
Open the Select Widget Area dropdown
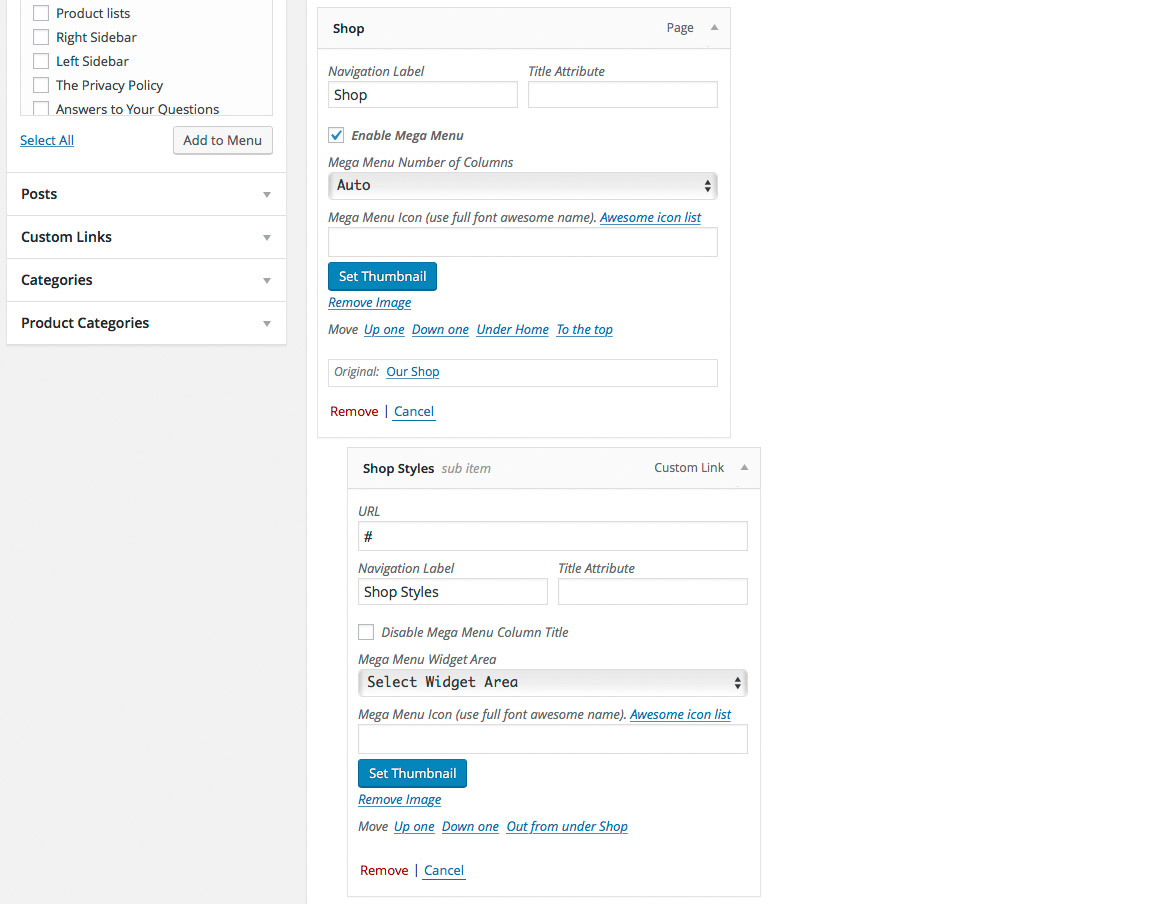552,682
